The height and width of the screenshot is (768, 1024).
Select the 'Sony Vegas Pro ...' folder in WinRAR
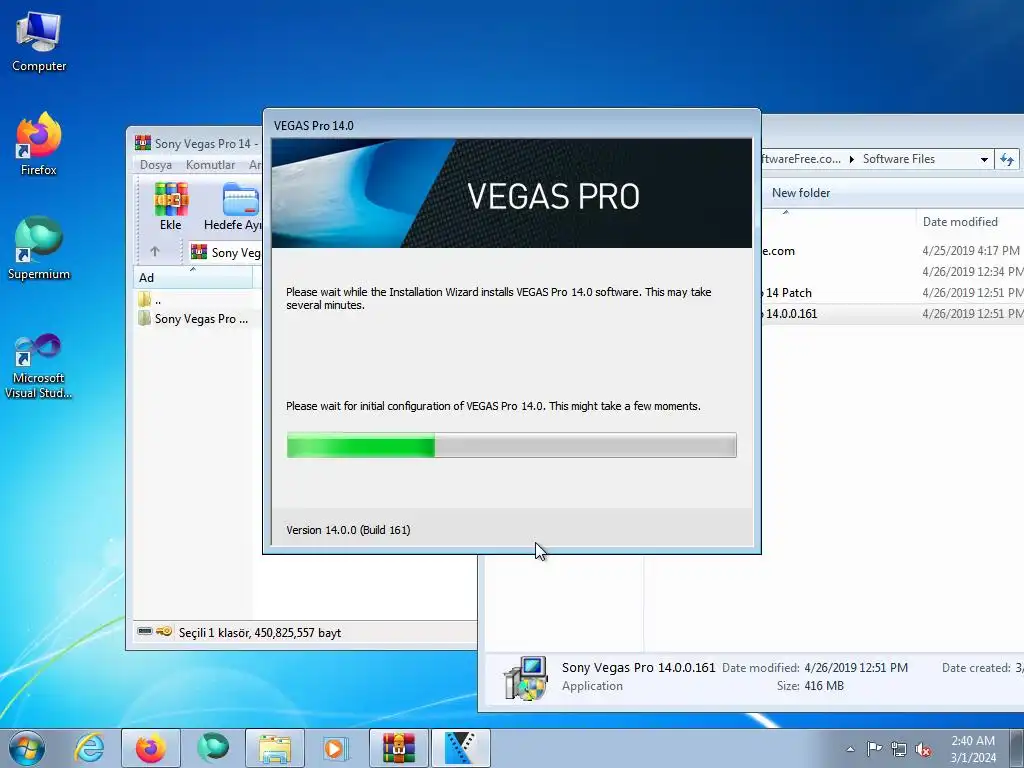[x=193, y=319]
